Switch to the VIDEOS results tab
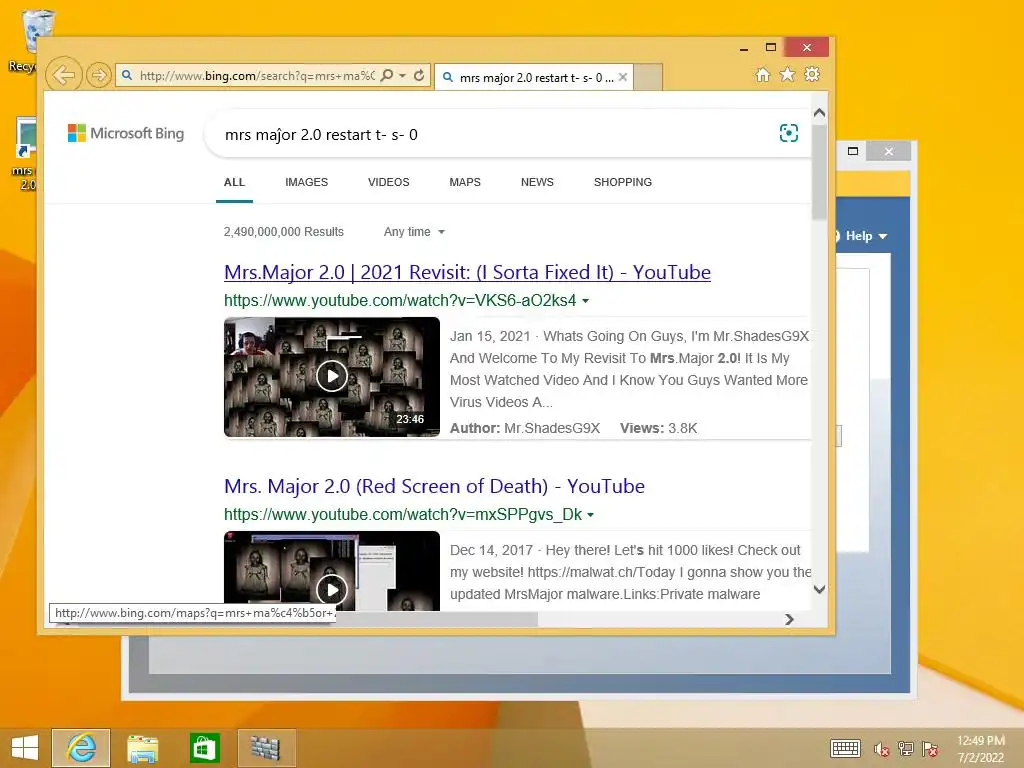This screenshot has height=768, width=1024. tap(389, 182)
